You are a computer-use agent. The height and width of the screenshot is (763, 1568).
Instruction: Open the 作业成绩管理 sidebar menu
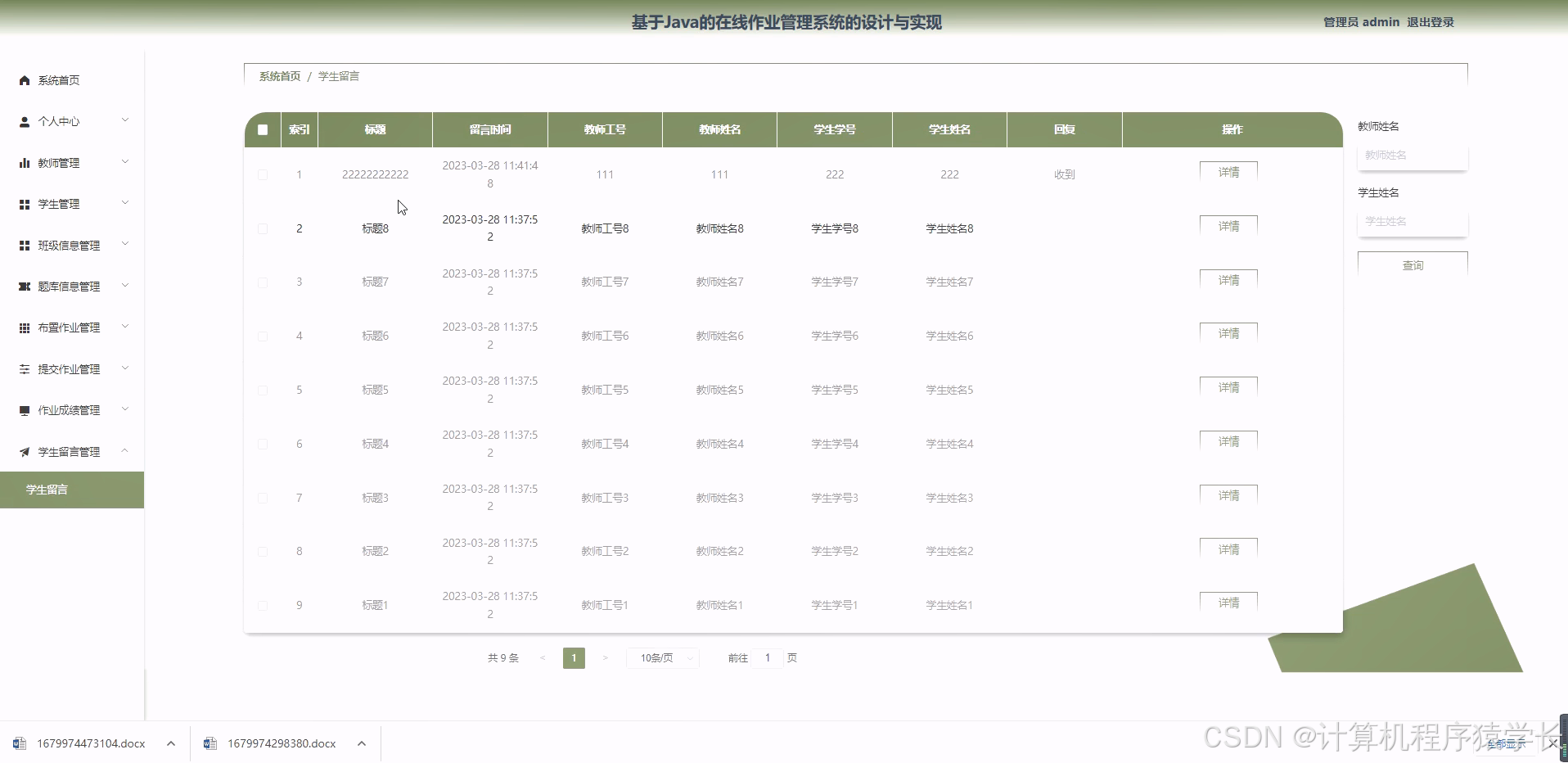coord(72,410)
